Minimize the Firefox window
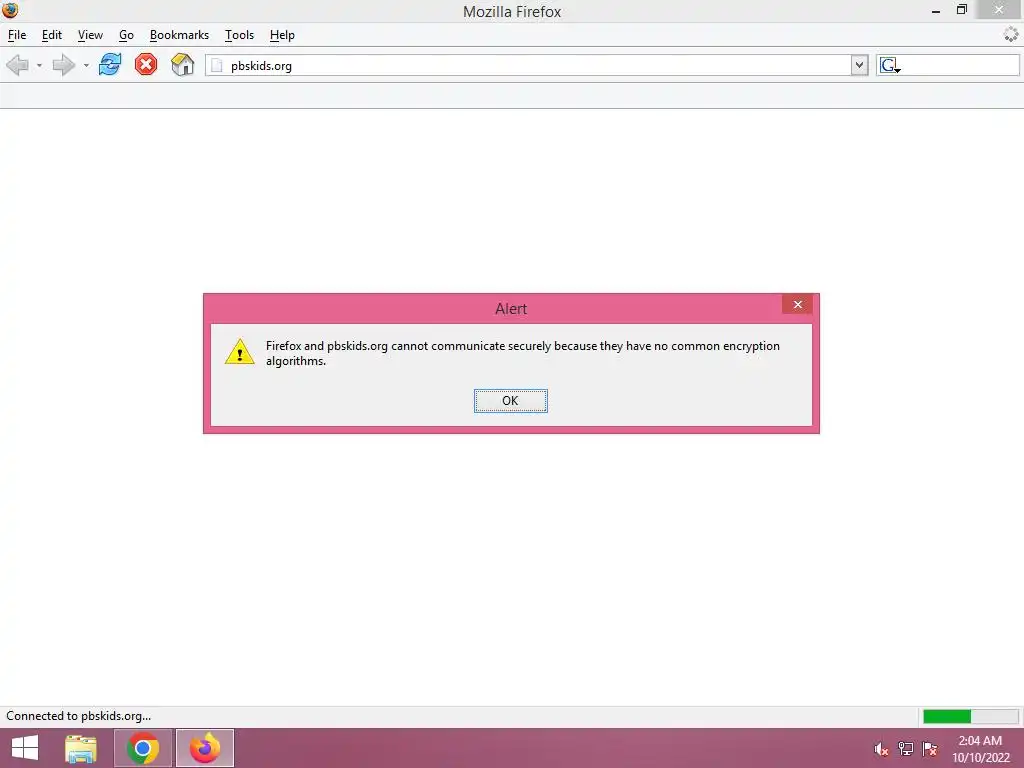This screenshot has height=768, width=1024. coord(936,10)
